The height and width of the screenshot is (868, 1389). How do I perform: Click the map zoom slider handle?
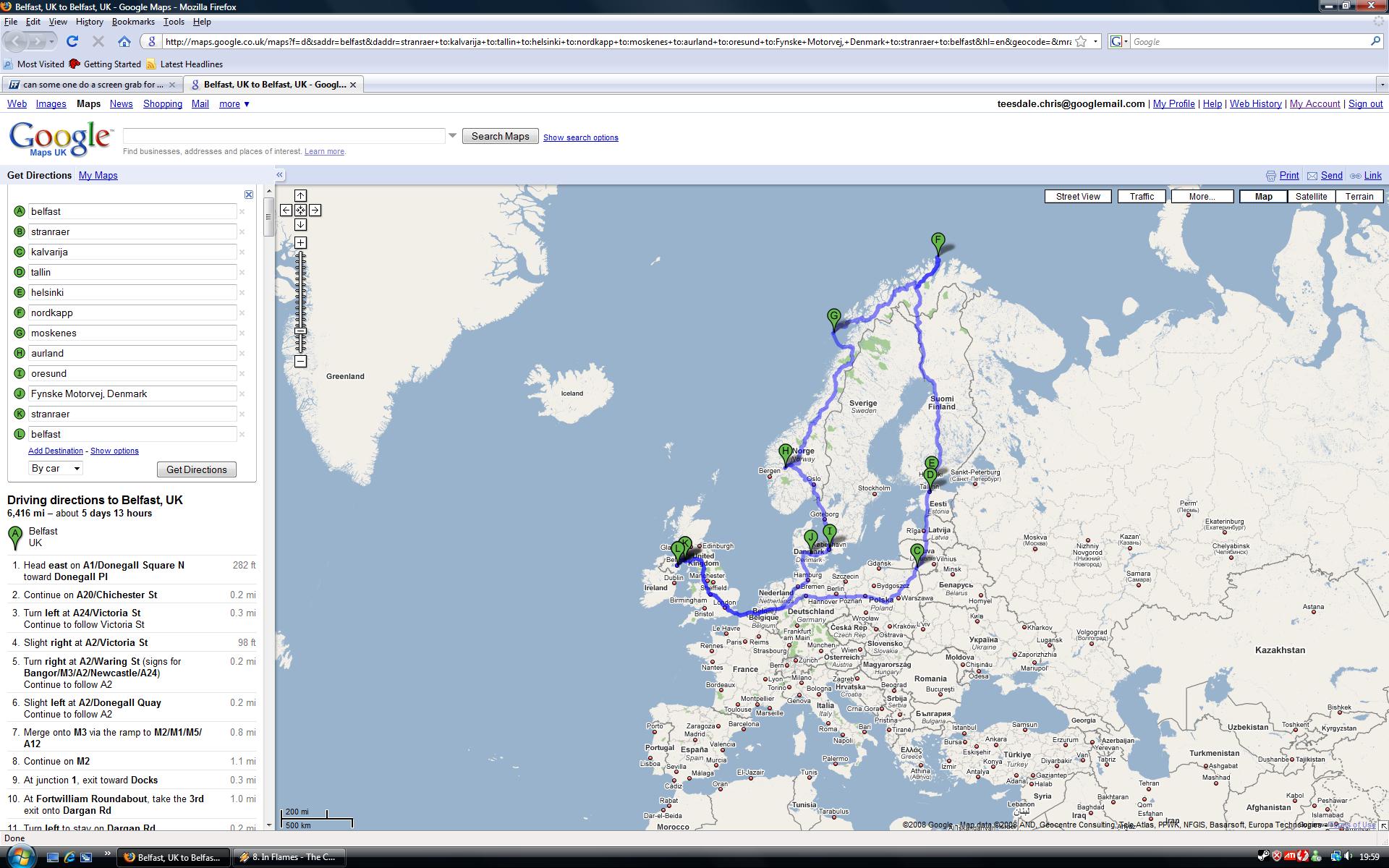coord(300,331)
